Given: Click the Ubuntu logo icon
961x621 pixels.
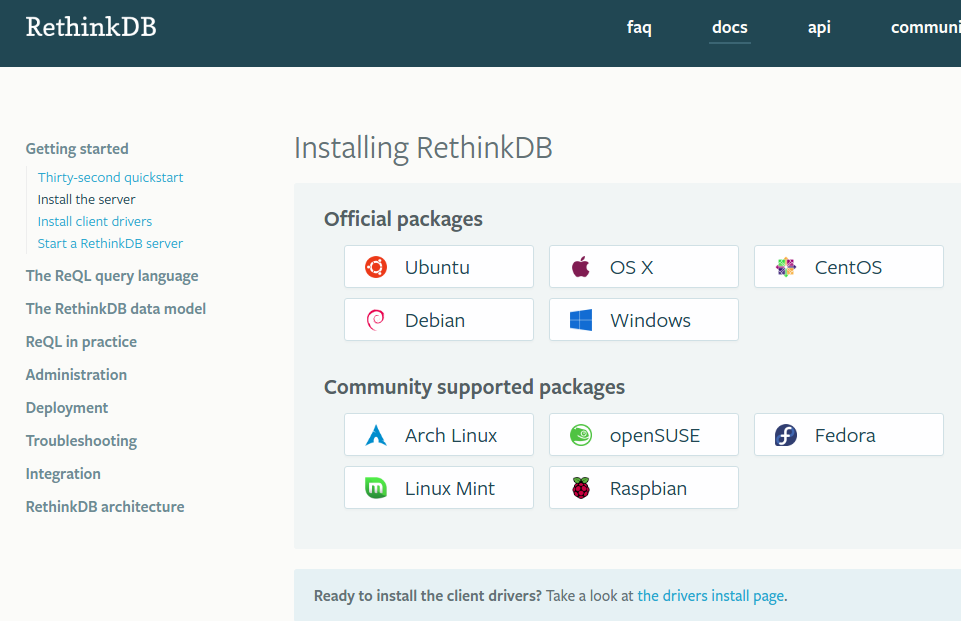Looking at the screenshot, I should pyautogui.click(x=376, y=267).
